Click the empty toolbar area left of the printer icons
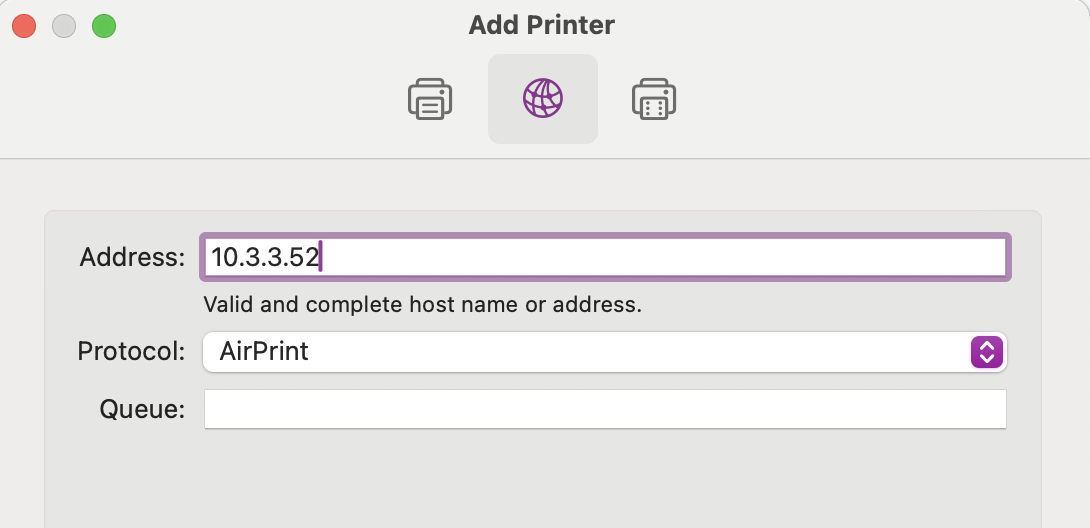Viewport: 1090px width, 528px height. pyautogui.click(x=200, y=99)
